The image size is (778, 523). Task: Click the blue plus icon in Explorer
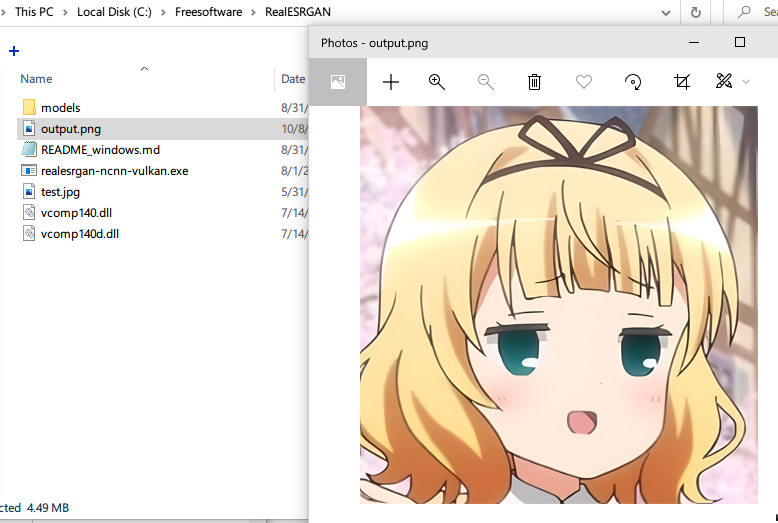coord(14,51)
